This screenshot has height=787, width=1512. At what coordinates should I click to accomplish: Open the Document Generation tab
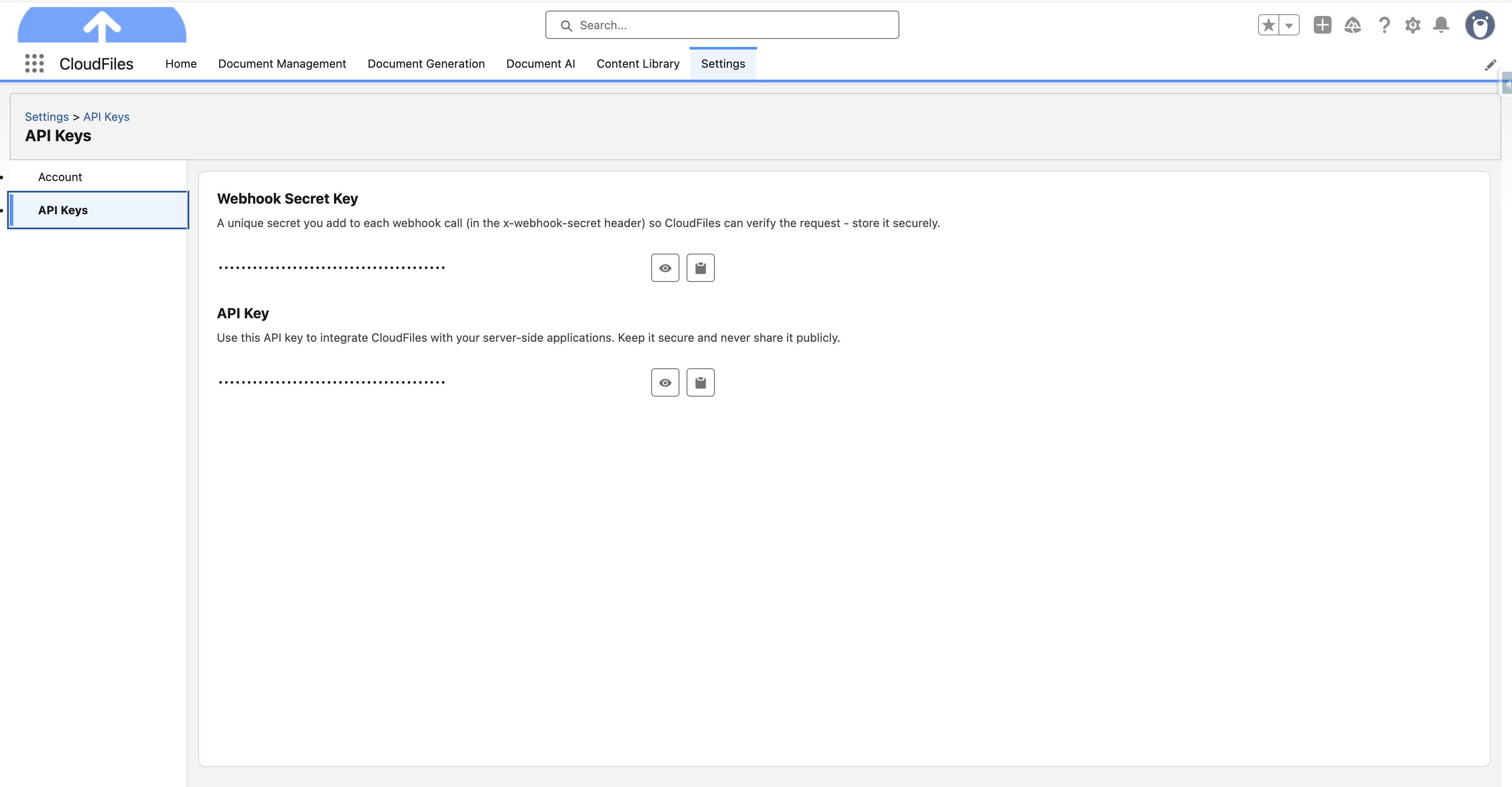tap(426, 63)
